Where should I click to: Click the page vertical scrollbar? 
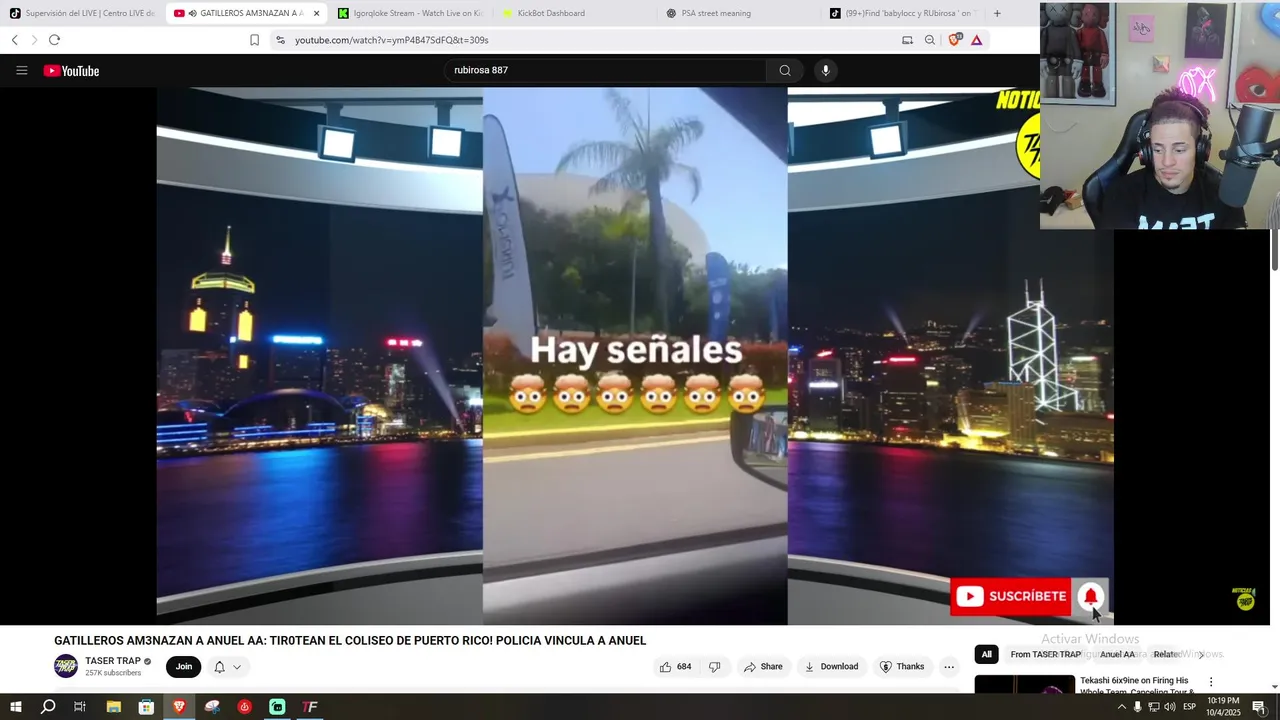[x=1275, y=250]
